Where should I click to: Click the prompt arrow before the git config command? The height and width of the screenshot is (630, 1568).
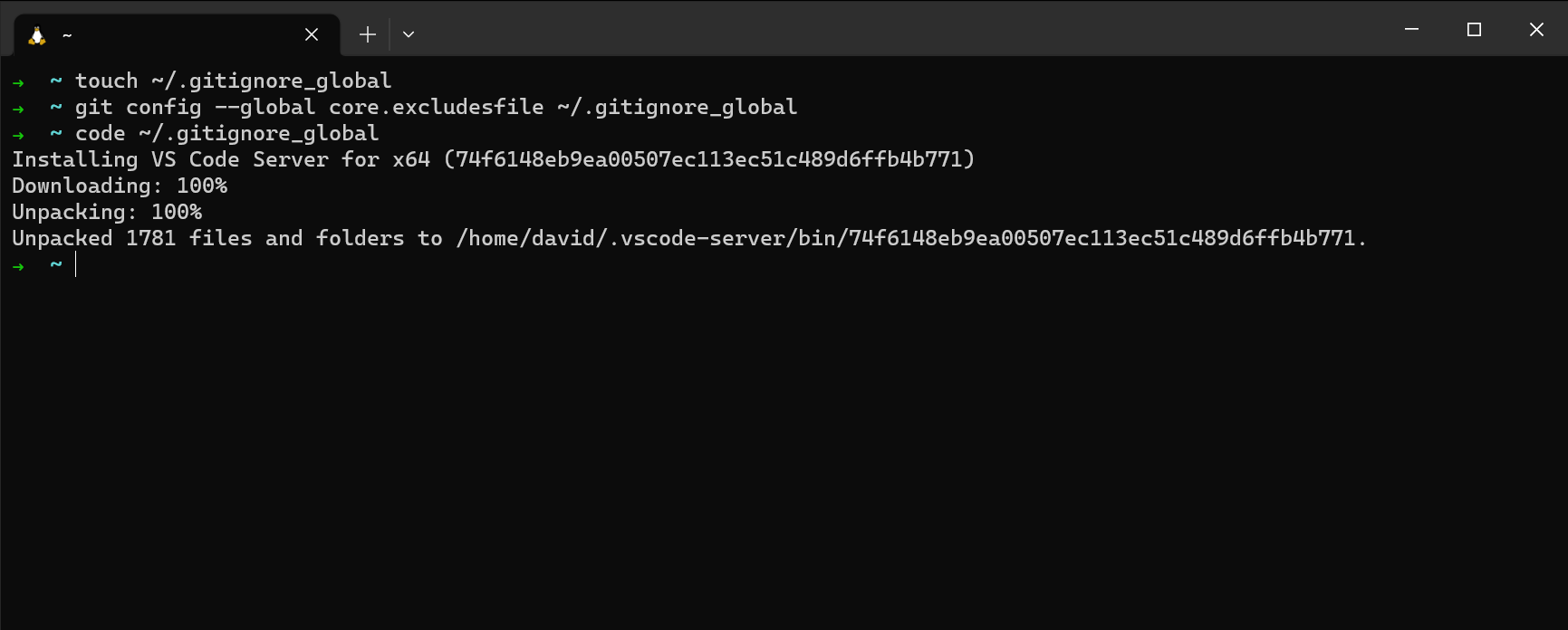tap(18, 108)
